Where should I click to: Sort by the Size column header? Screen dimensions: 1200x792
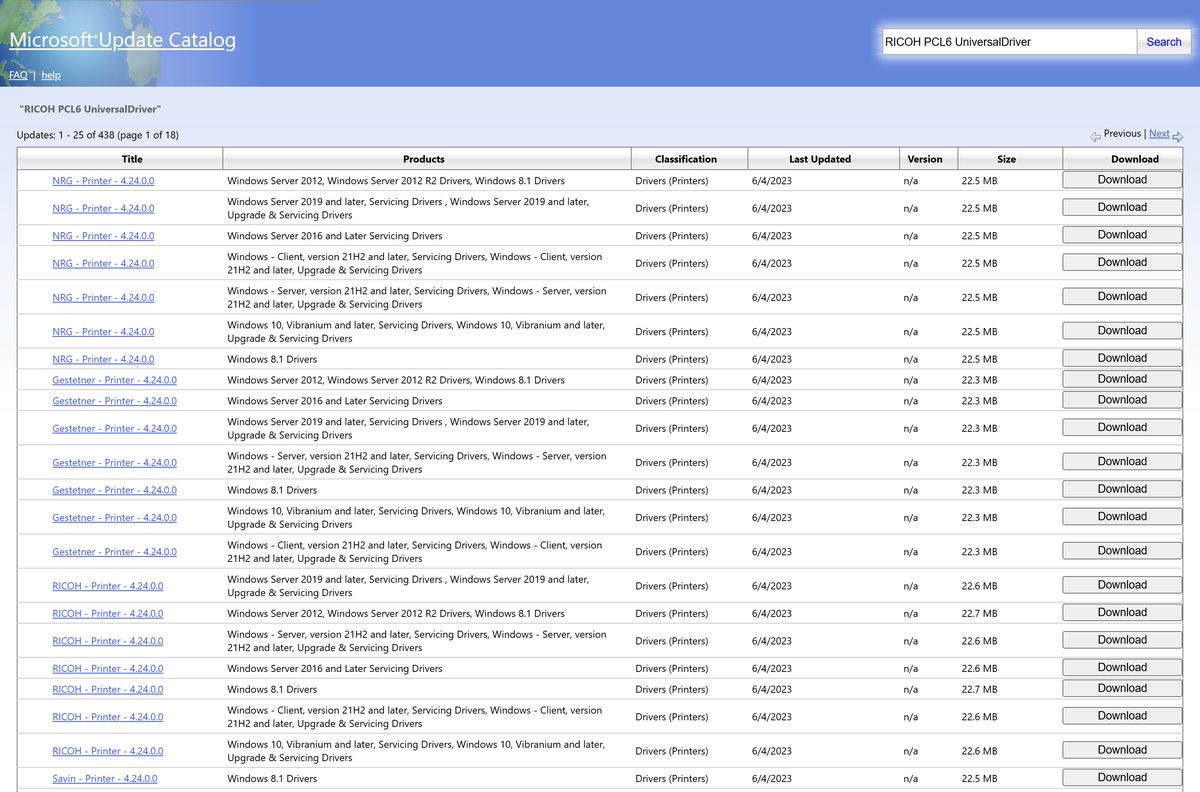[1009, 159]
